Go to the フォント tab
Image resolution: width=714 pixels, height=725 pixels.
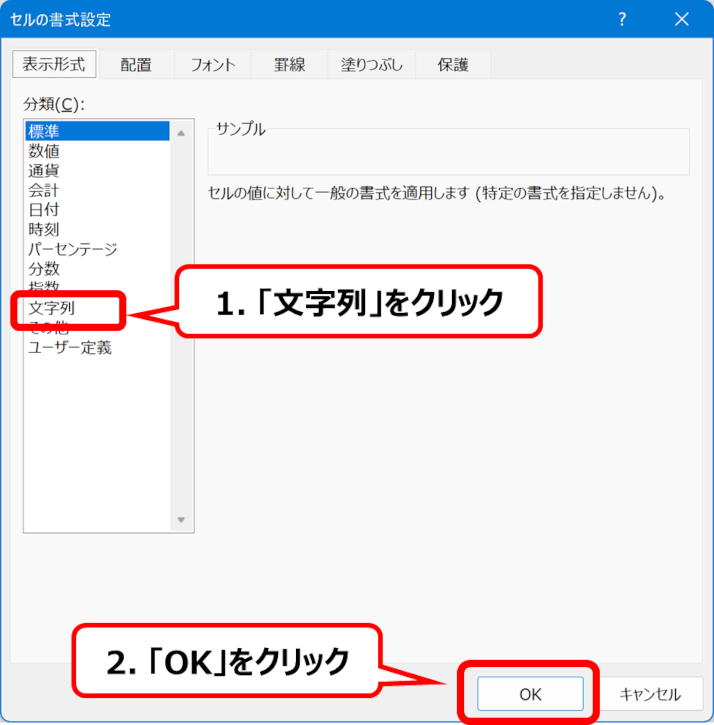[x=213, y=65]
